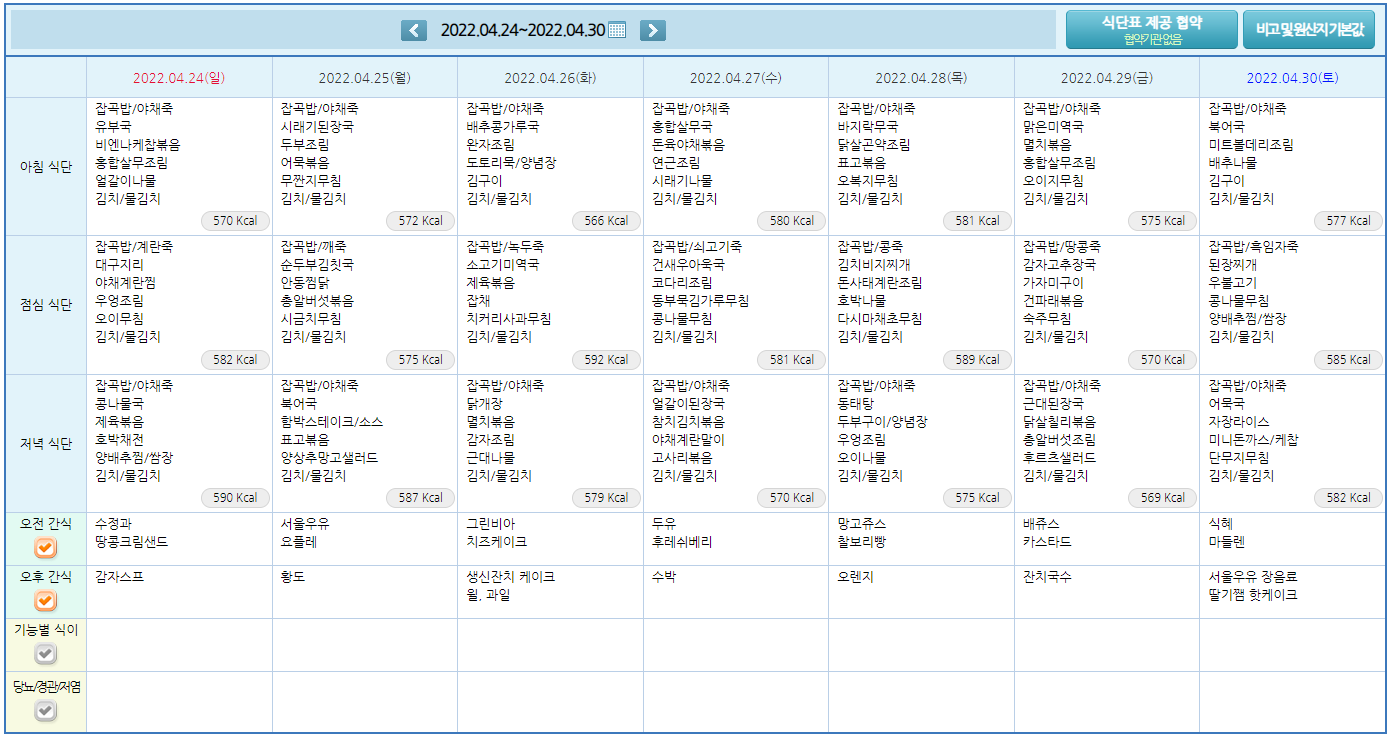Click the 590 Kcal badge
The image size is (1390, 738).
tap(236, 497)
